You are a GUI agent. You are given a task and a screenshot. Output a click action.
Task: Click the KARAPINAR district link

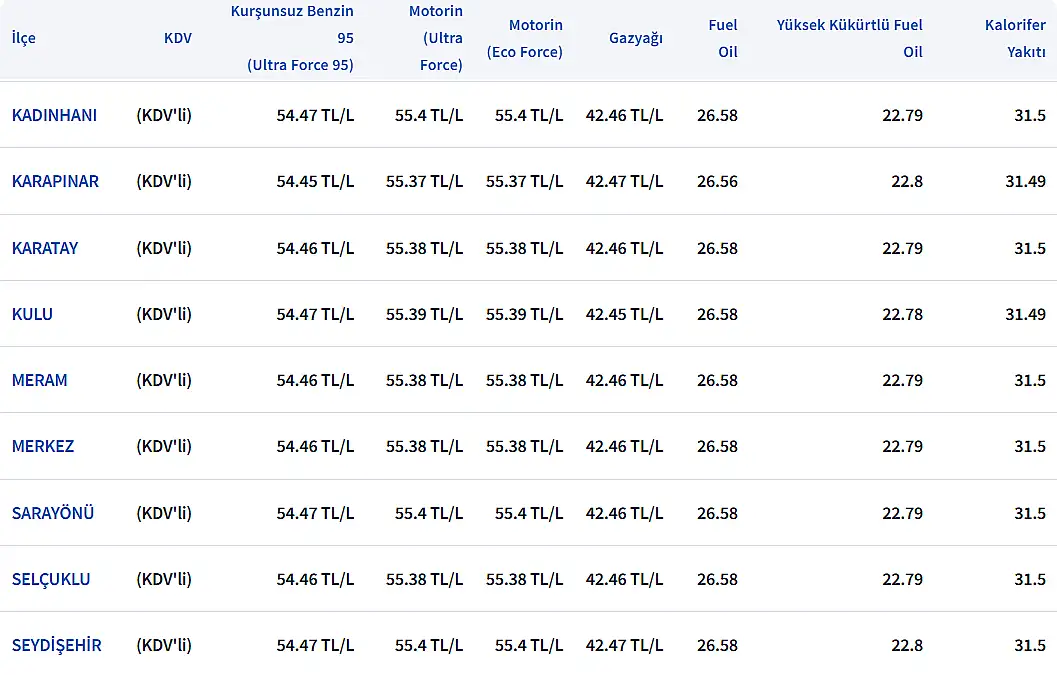click(55, 181)
